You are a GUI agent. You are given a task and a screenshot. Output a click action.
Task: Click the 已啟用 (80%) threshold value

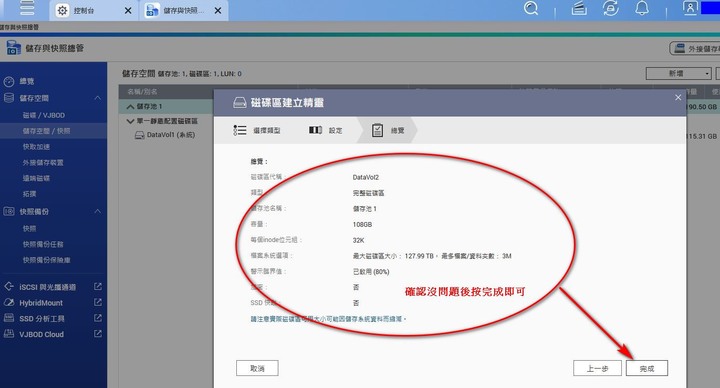[371, 272]
